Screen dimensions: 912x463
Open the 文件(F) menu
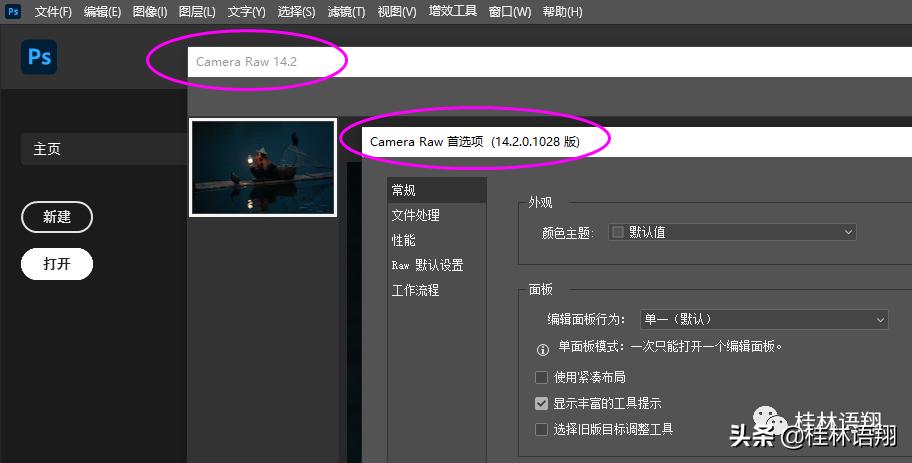click(x=53, y=12)
